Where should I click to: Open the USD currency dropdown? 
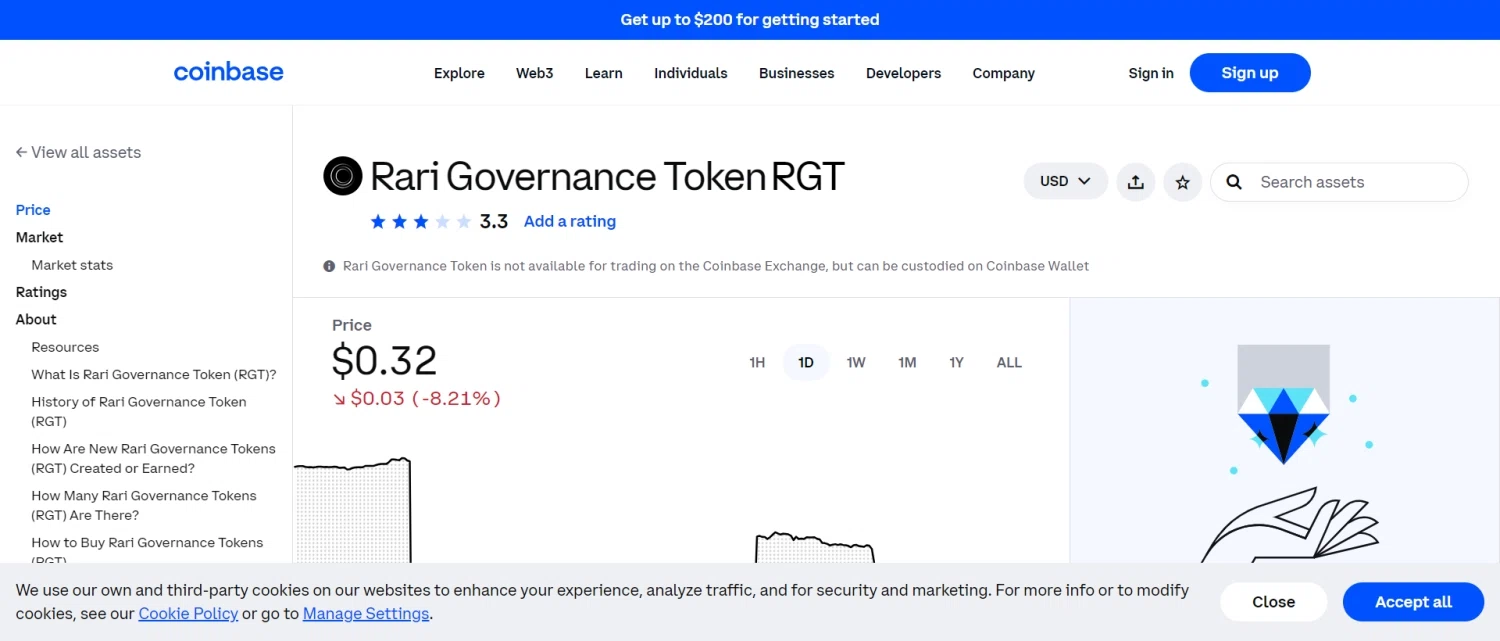click(1066, 182)
